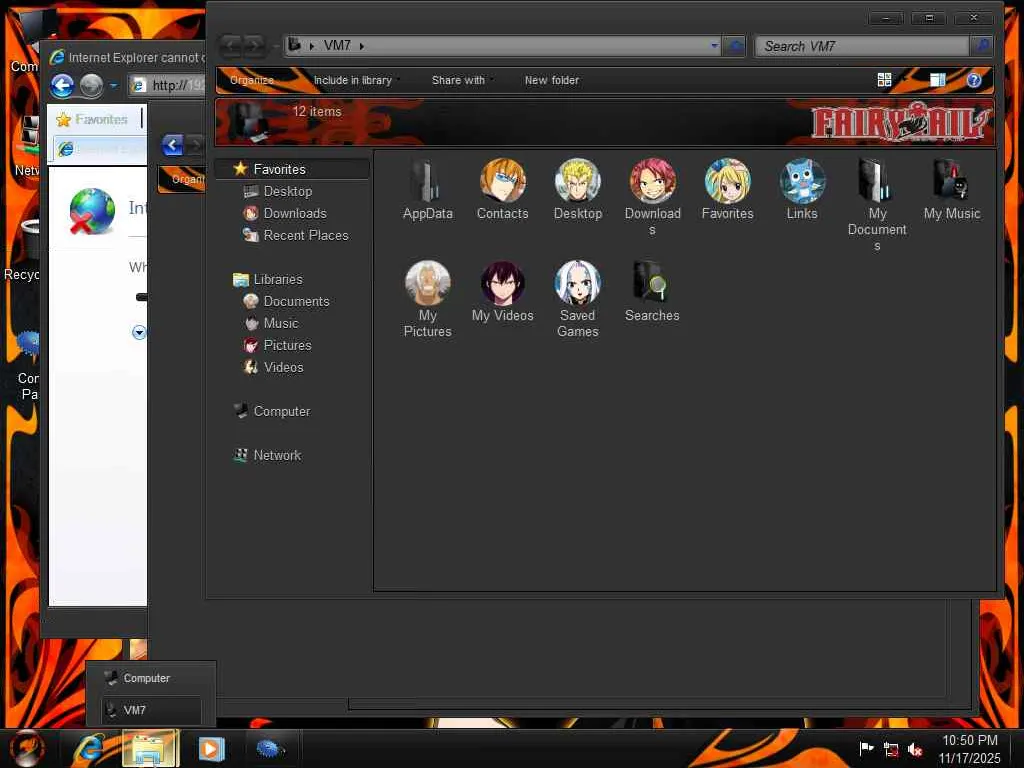Screen dimensions: 1024x768
Task: Open the Action Center flag icon
Action: coord(866,748)
